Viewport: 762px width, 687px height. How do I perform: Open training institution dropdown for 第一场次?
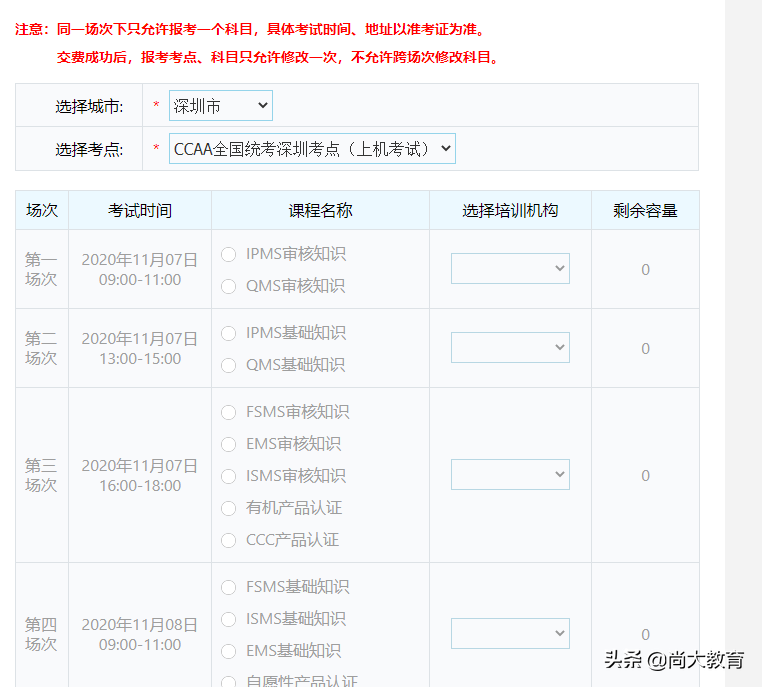pyautogui.click(x=510, y=268)
